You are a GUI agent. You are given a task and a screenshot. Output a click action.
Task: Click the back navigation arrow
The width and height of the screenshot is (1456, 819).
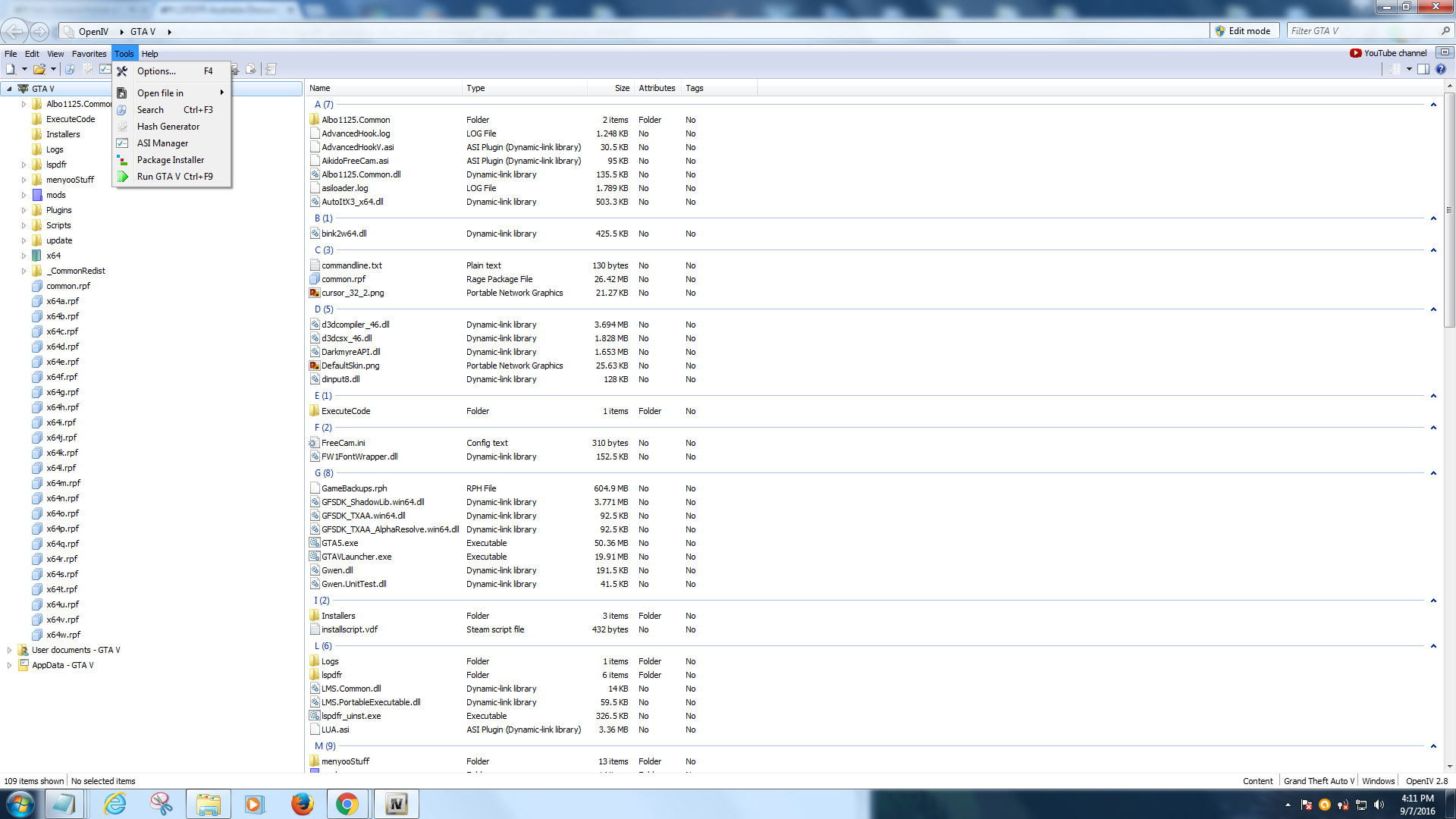[x=14, y=31]
